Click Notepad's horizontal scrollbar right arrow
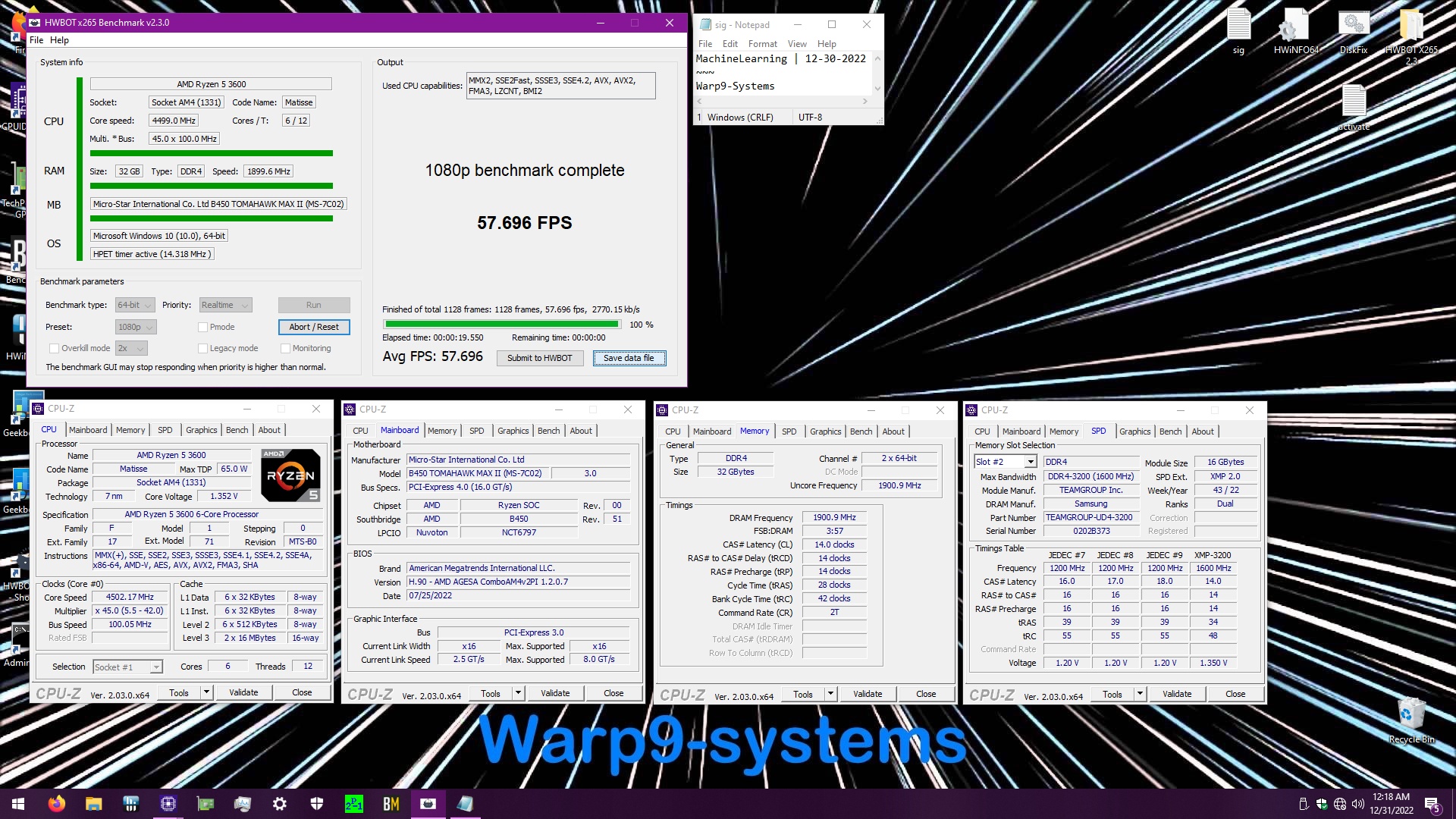Screen dimensions: 1456x819 864,101
